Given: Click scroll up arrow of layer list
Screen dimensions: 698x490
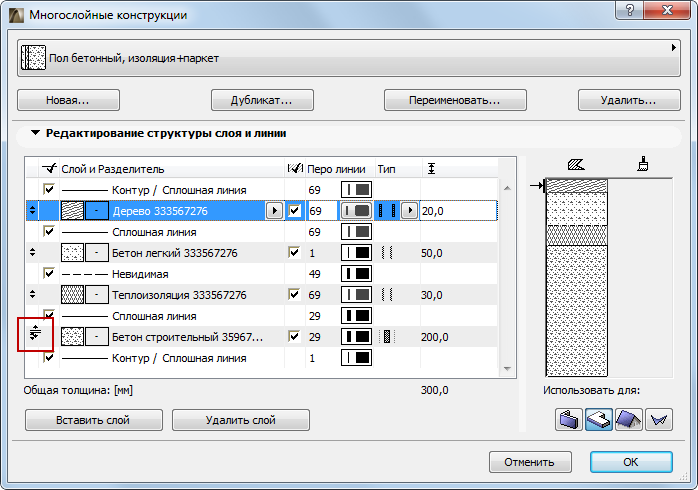Looking at the screenshot, I should 507,188.
